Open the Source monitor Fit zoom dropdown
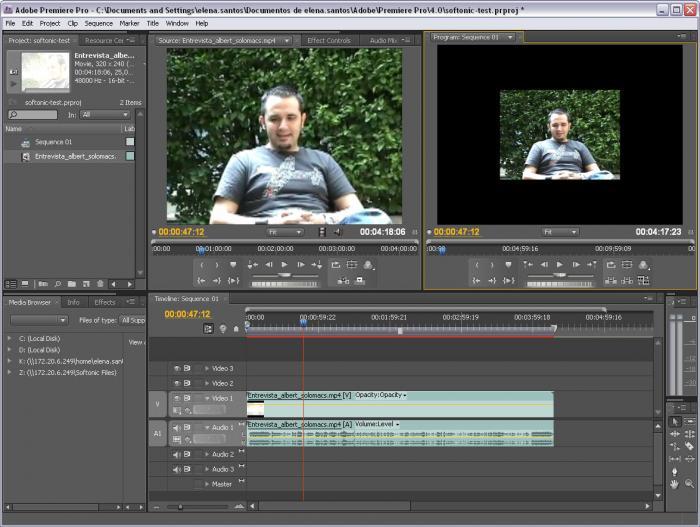Image resolution: width=700 pixels, height=527 pixels. tap(285, 232)
